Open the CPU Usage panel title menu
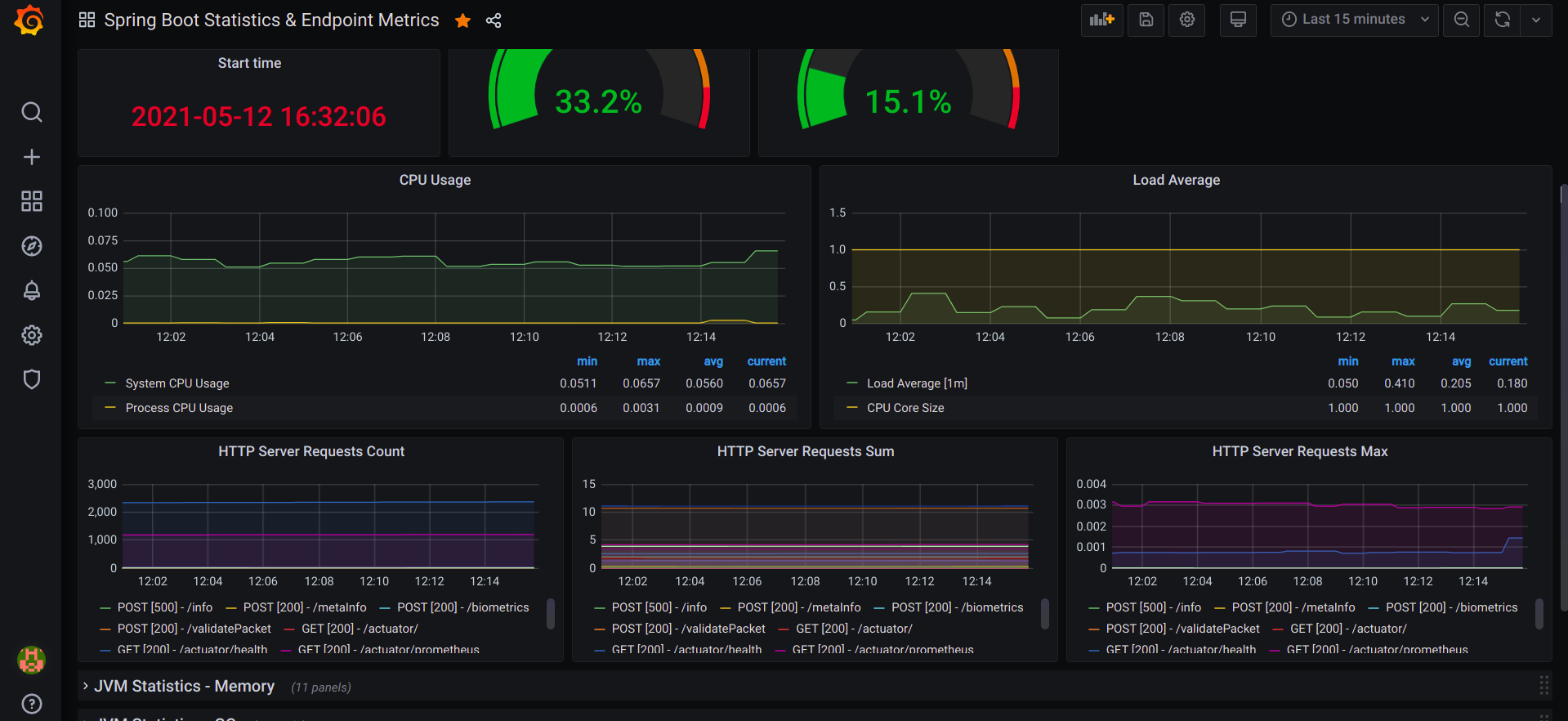Viewport: 1568px width, 721px height. (435, 180)
